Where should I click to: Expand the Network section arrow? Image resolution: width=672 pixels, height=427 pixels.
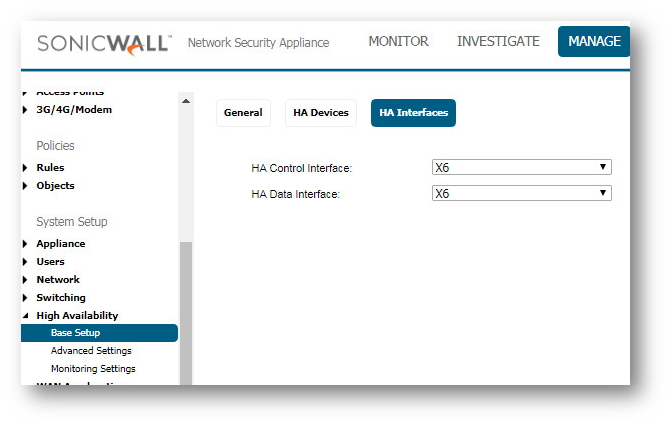(x=25, y=280)
